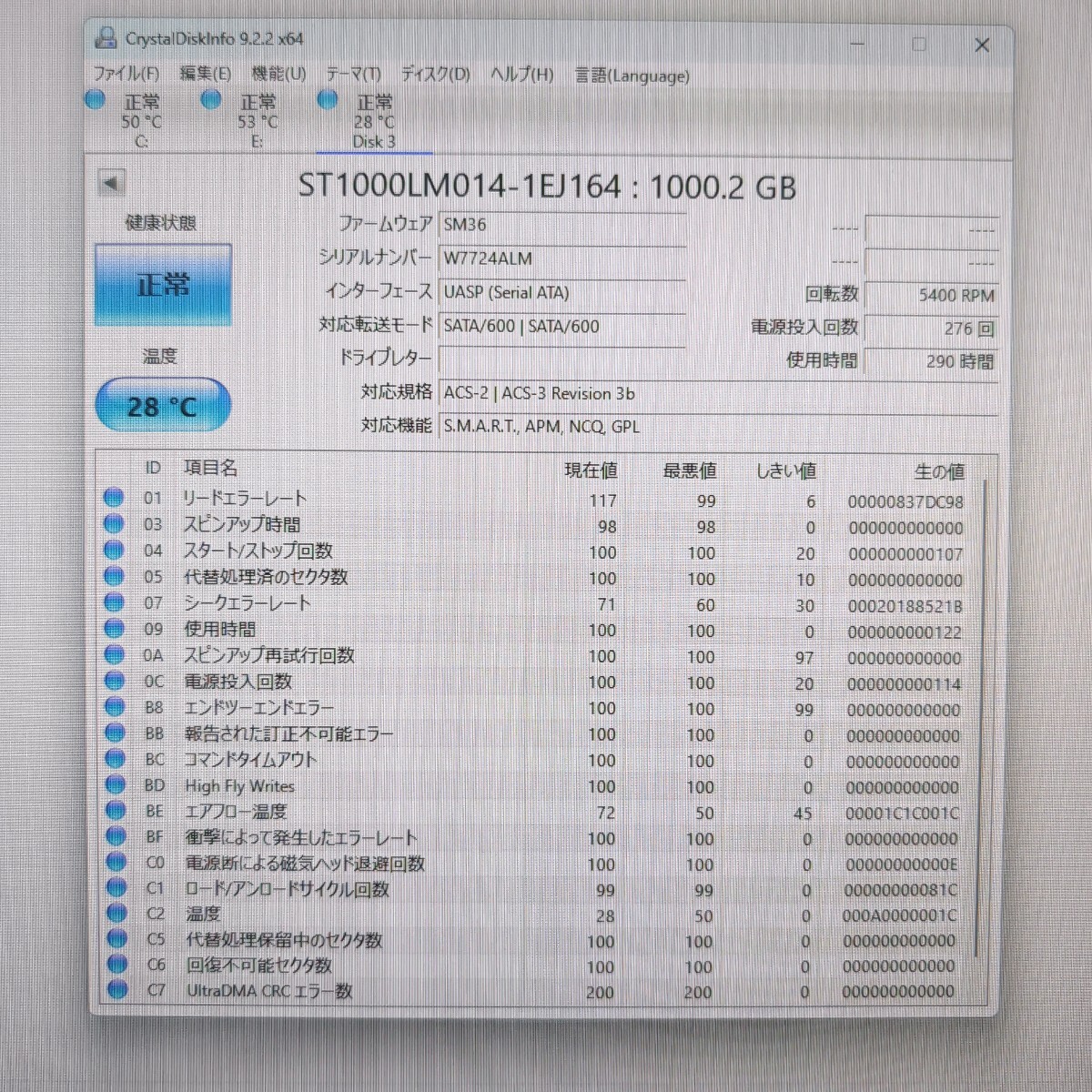Maximize the CrystalDiskInfo window
This screenshot has height=1092, width=1092.
click(x=919, y=44)
